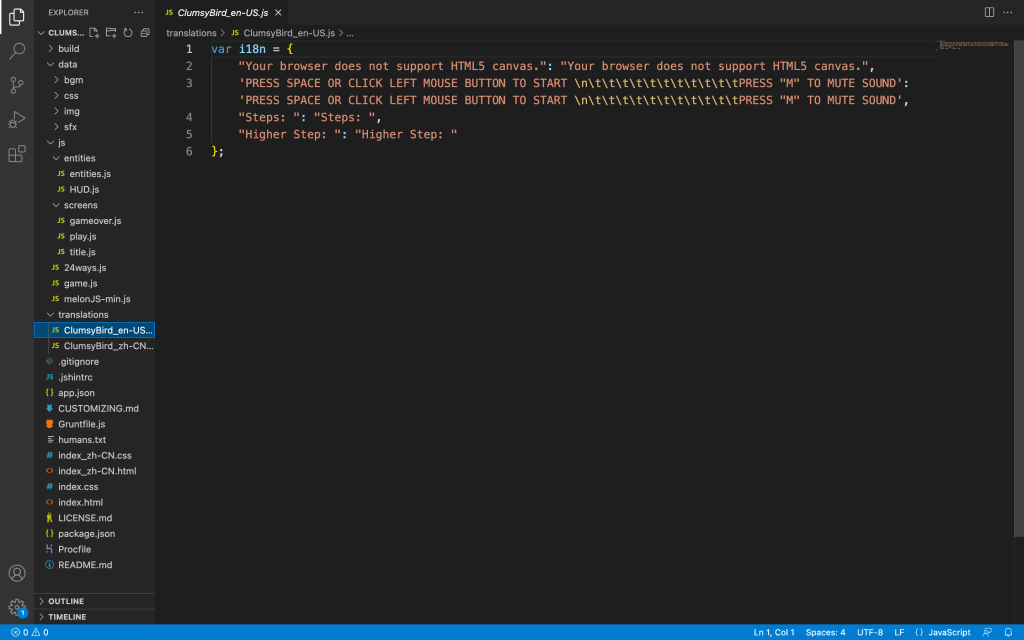Click the New Folder icon in Explorer

(x=110, y=33)
